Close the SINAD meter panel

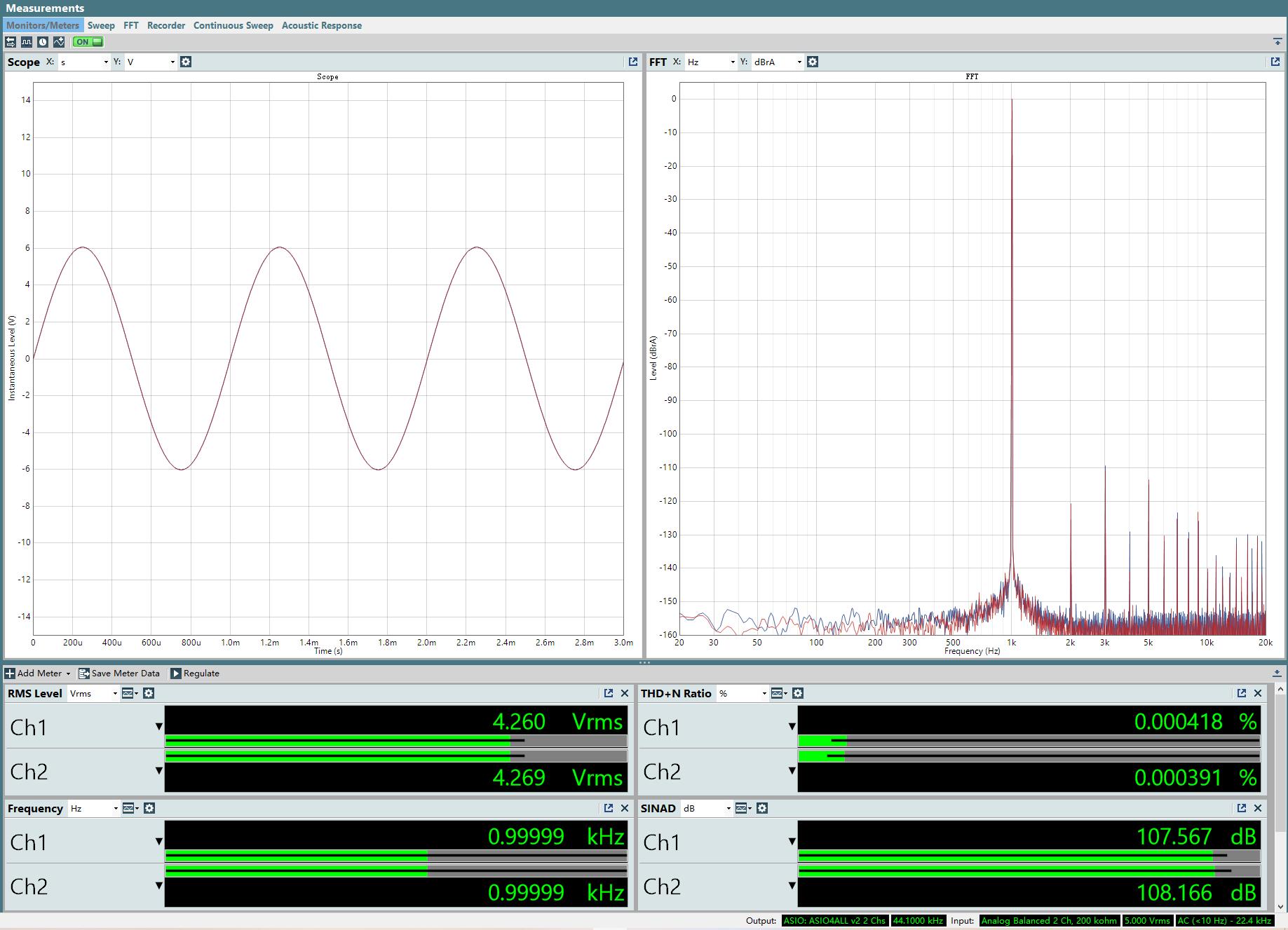coord(1258,808)
